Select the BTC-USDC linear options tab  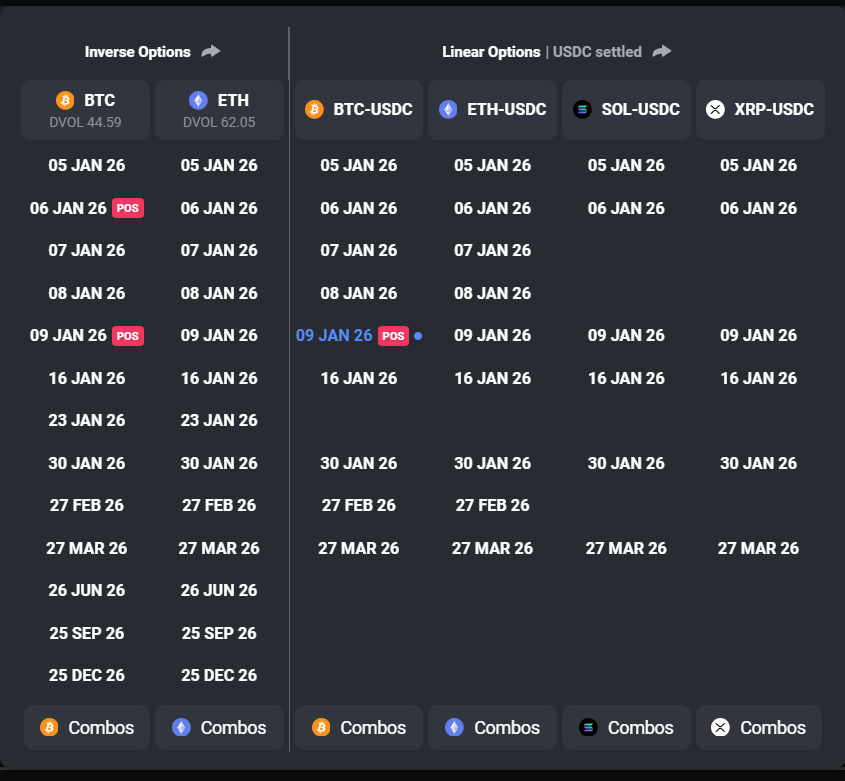[x=359, y=110]
